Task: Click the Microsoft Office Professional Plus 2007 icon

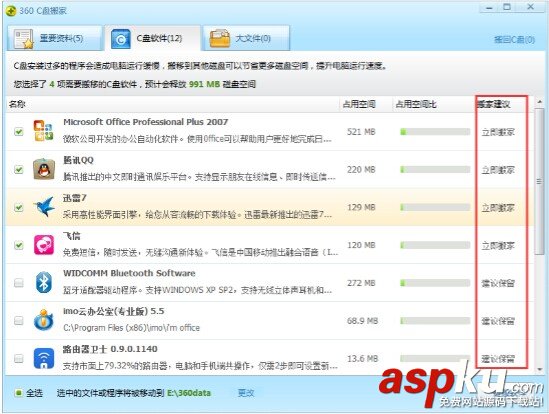Action: pyautogui.click(x=43, y=131)
